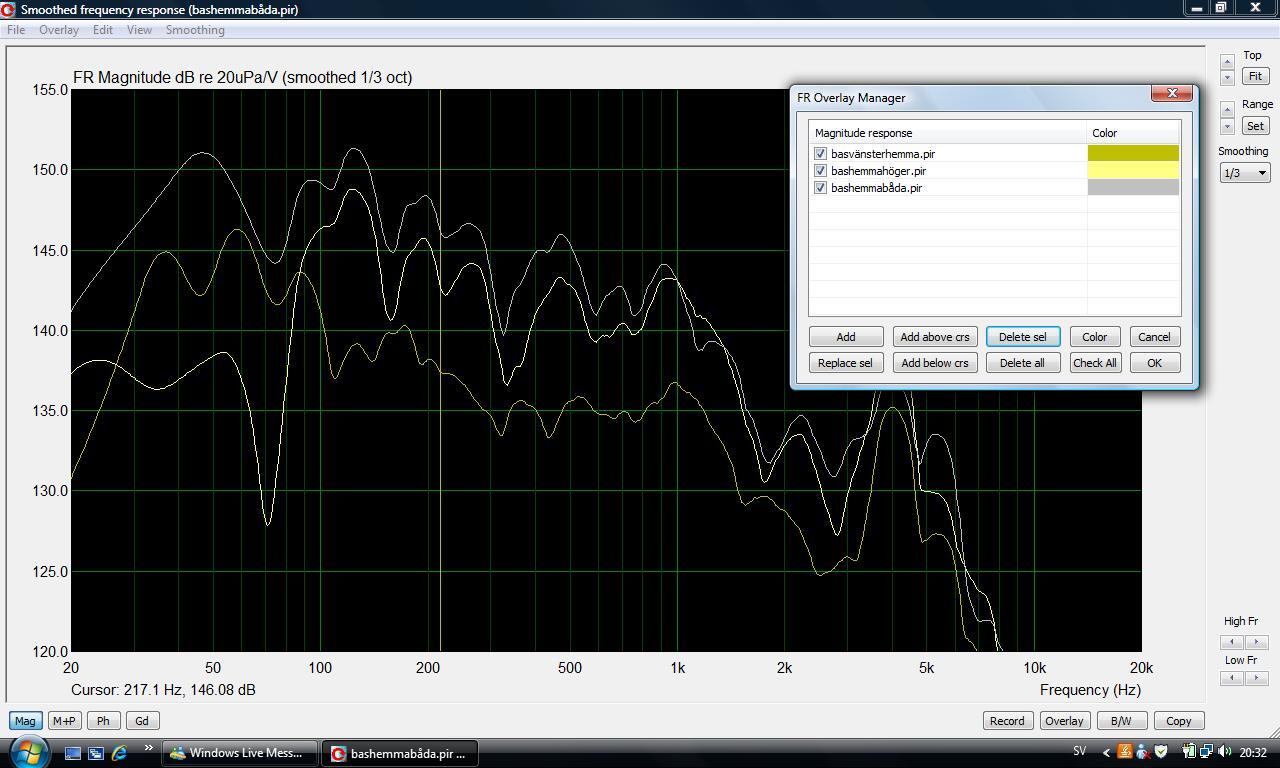The width and height of the screenshot is (1280, 768).
Task: Open the volume speaker tray icon
Action: click(x=1225, y=752)
